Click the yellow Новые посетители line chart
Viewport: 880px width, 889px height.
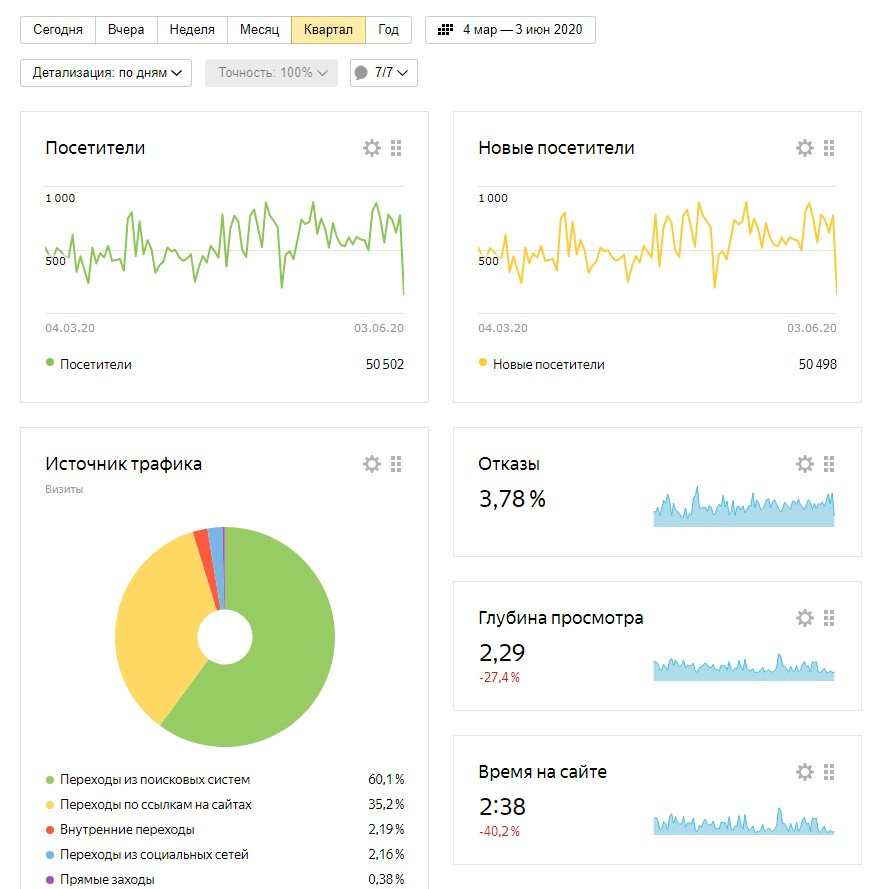click(657, 248)
